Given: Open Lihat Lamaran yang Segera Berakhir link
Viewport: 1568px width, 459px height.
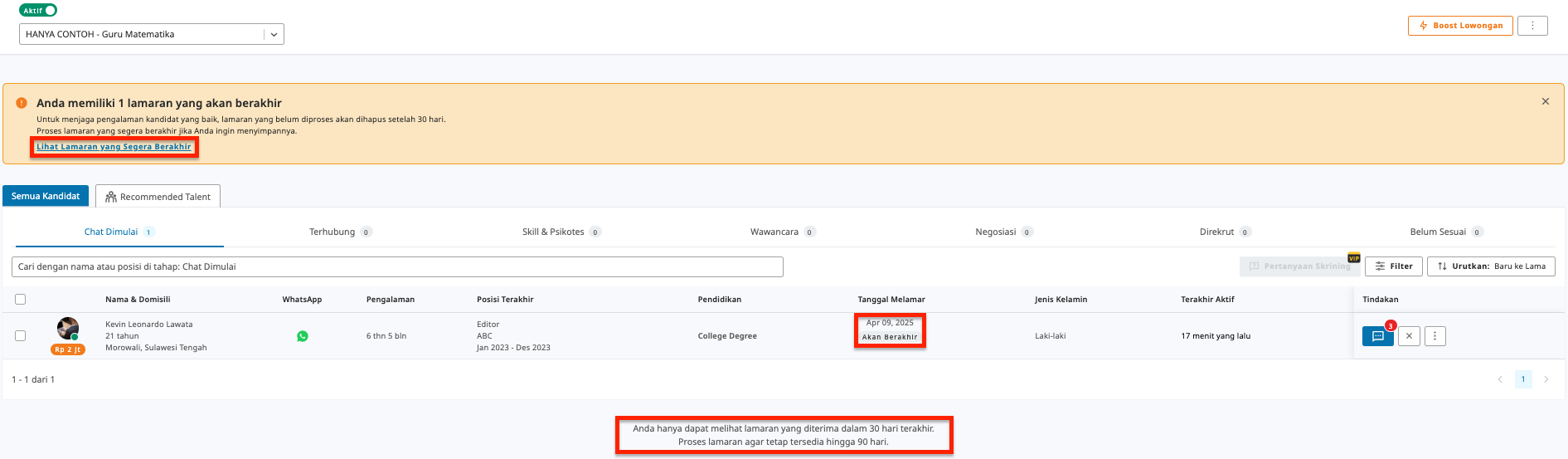Looking at the screenshot, I should click(114, 147).
